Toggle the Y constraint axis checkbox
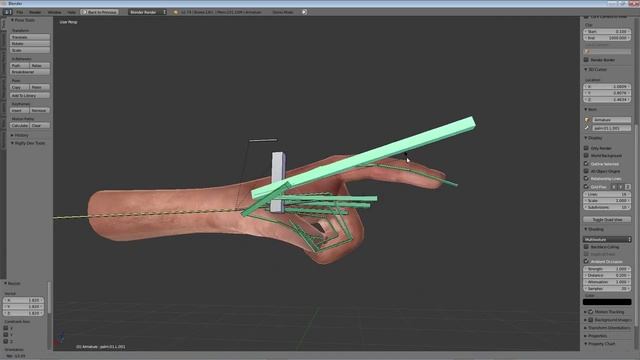Image resolution: width=640 pixels, height=360 pixels. [6, 335]
